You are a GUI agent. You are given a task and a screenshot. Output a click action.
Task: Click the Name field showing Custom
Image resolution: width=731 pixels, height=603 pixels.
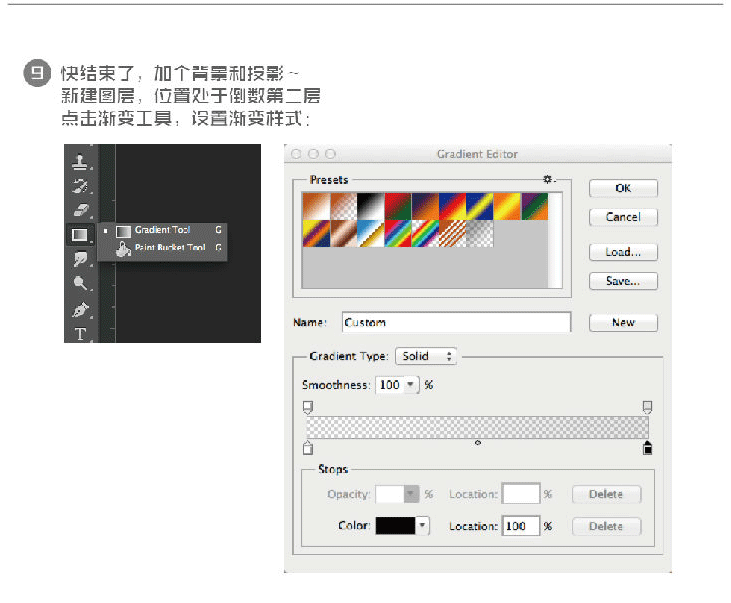click(456, 322)
